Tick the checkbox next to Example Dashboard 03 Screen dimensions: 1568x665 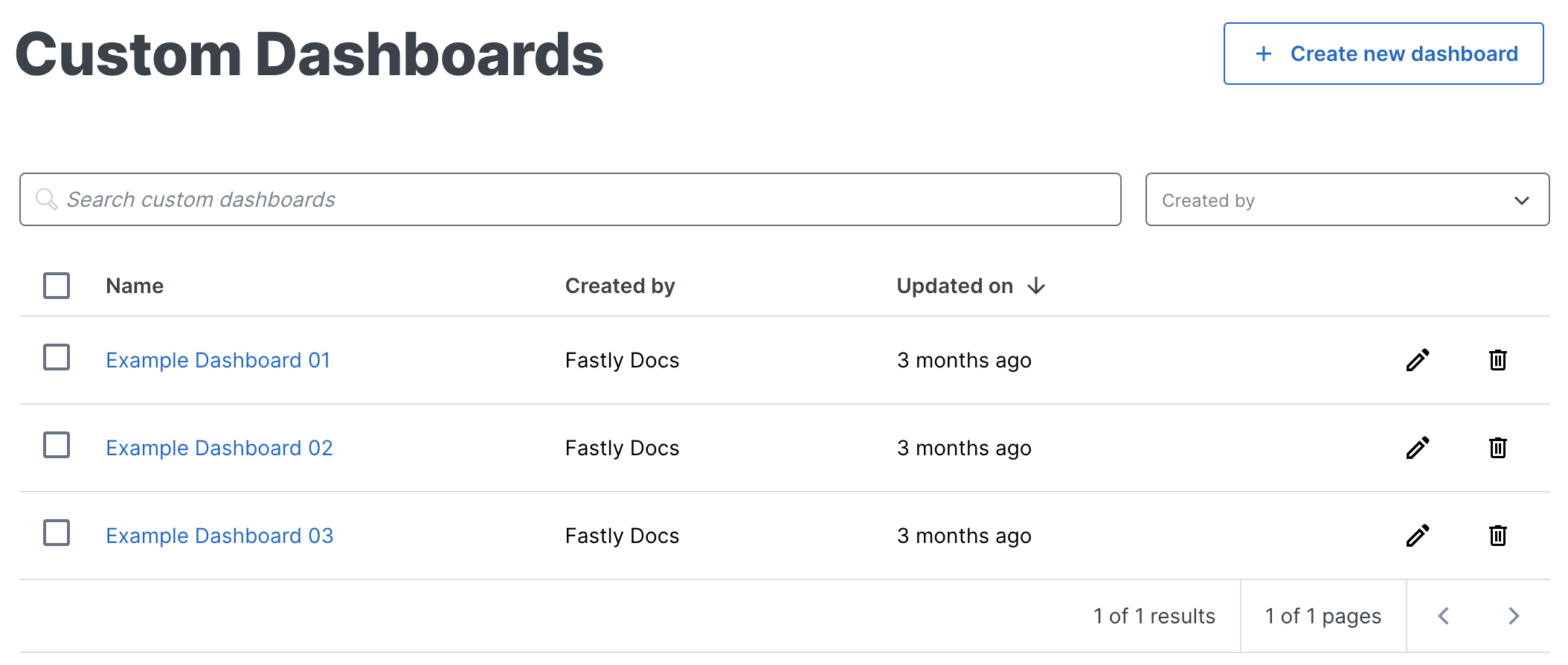pyautogui.click(x=56, y=533)
